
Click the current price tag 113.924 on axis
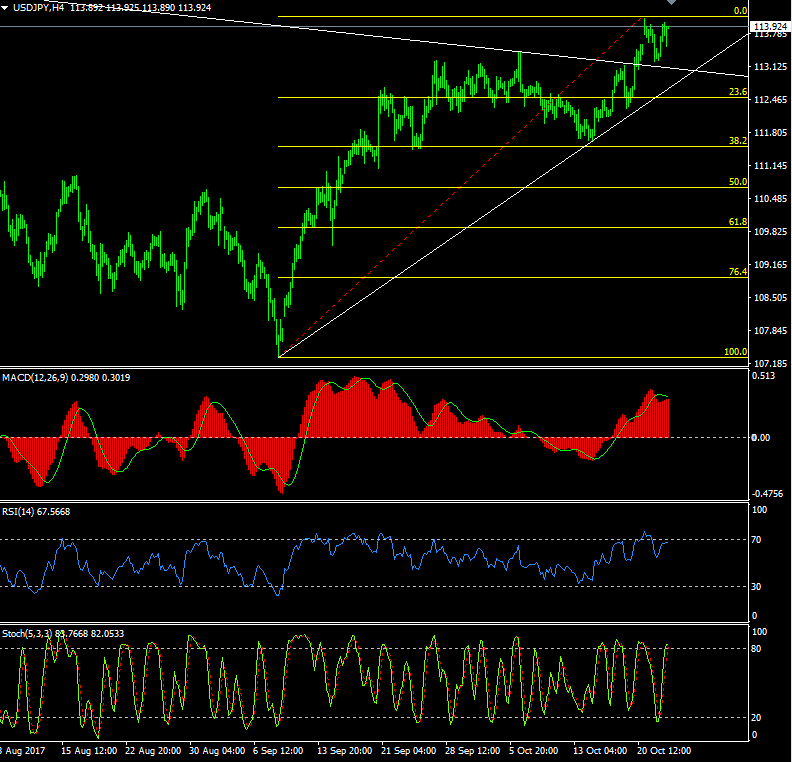coord(770,26)
